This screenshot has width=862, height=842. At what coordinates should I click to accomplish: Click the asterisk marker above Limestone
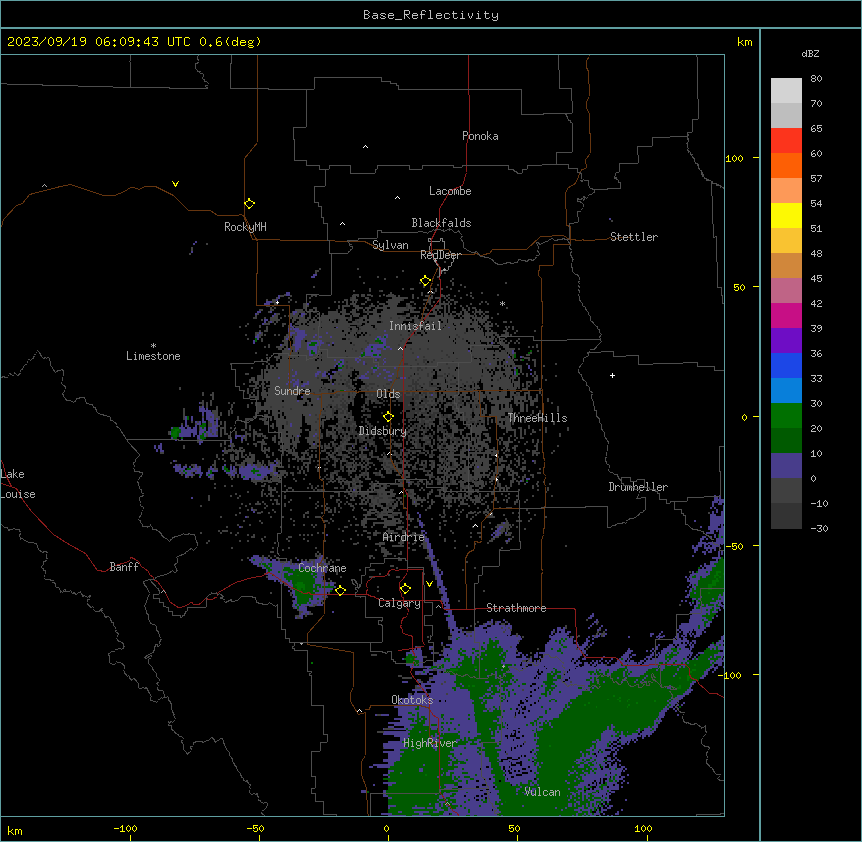[153, 346]
